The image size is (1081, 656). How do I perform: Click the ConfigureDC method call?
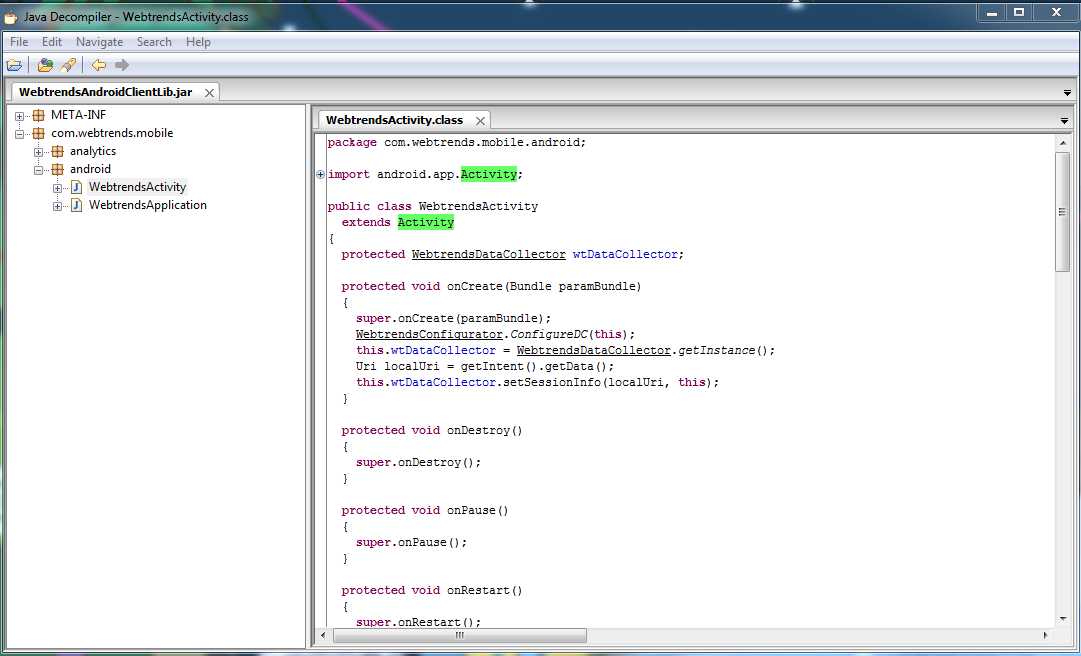pos(549,334)
